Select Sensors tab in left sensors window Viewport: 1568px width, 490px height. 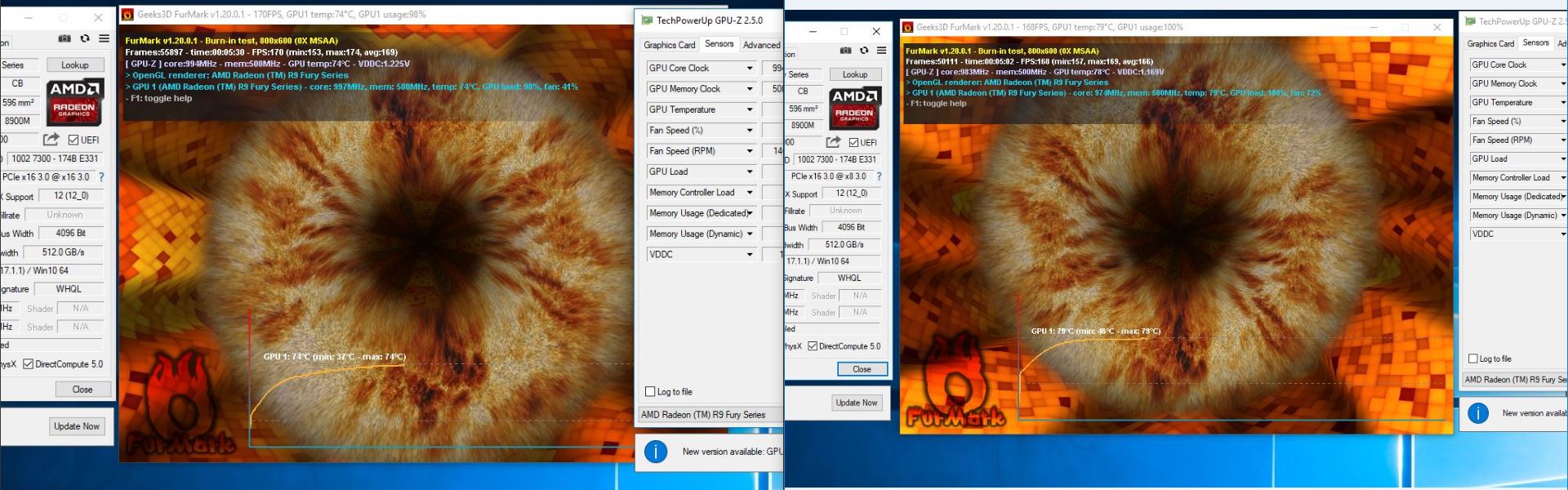click(x=719, y=44)
